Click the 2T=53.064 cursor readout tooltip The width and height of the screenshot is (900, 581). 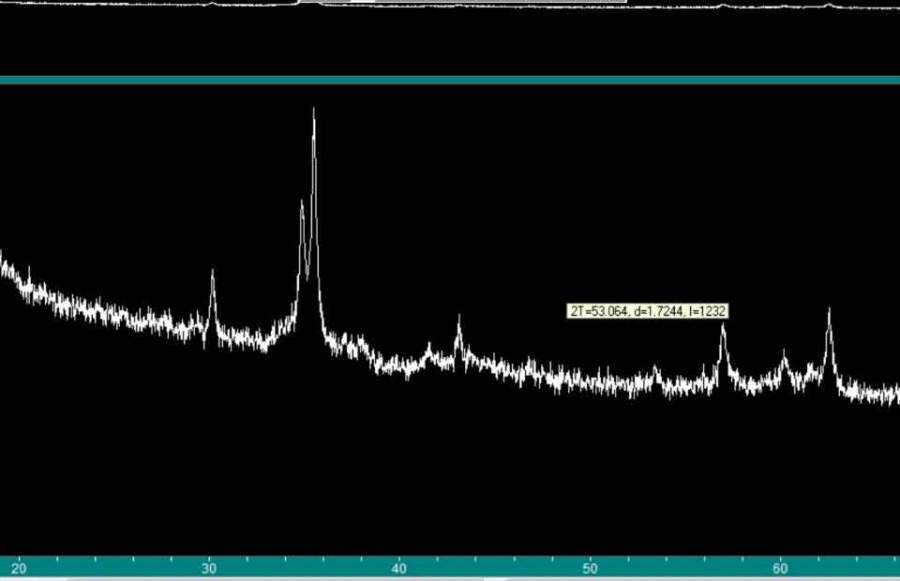click(647, 311)
